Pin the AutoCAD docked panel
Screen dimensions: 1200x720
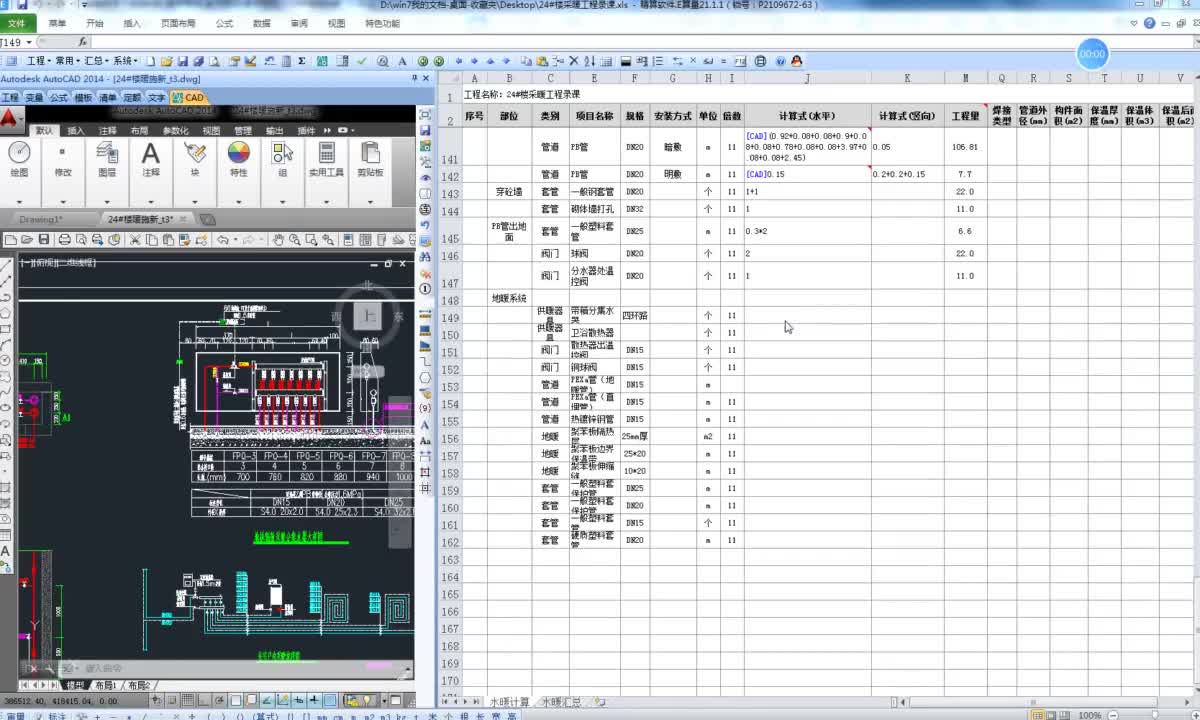[414, 78]
